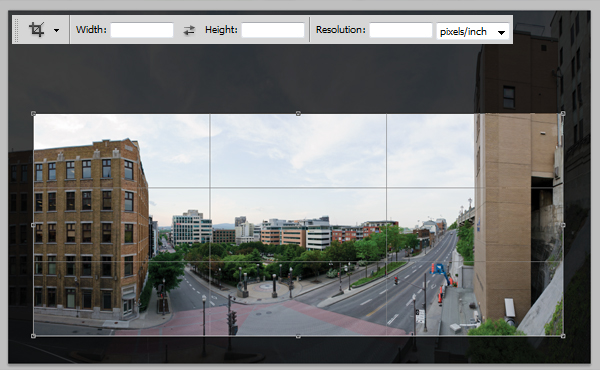Image resolution: width=600 pixels, height=370 pixels.
Task: Click the top-right corner crop handle
Action: (x=563, y=114)
